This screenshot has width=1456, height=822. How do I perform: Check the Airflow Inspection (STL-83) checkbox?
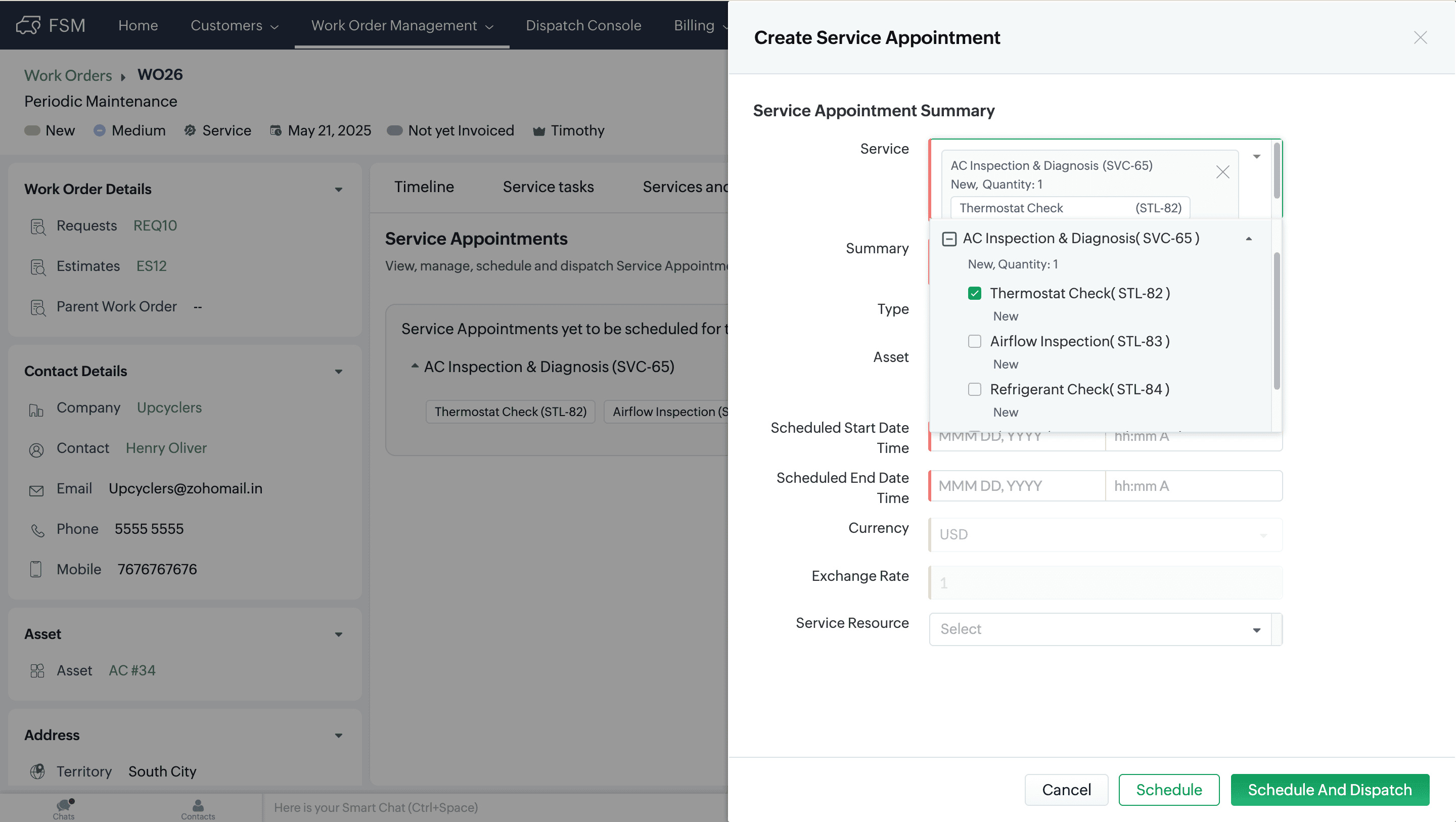(x=974, y=341)
